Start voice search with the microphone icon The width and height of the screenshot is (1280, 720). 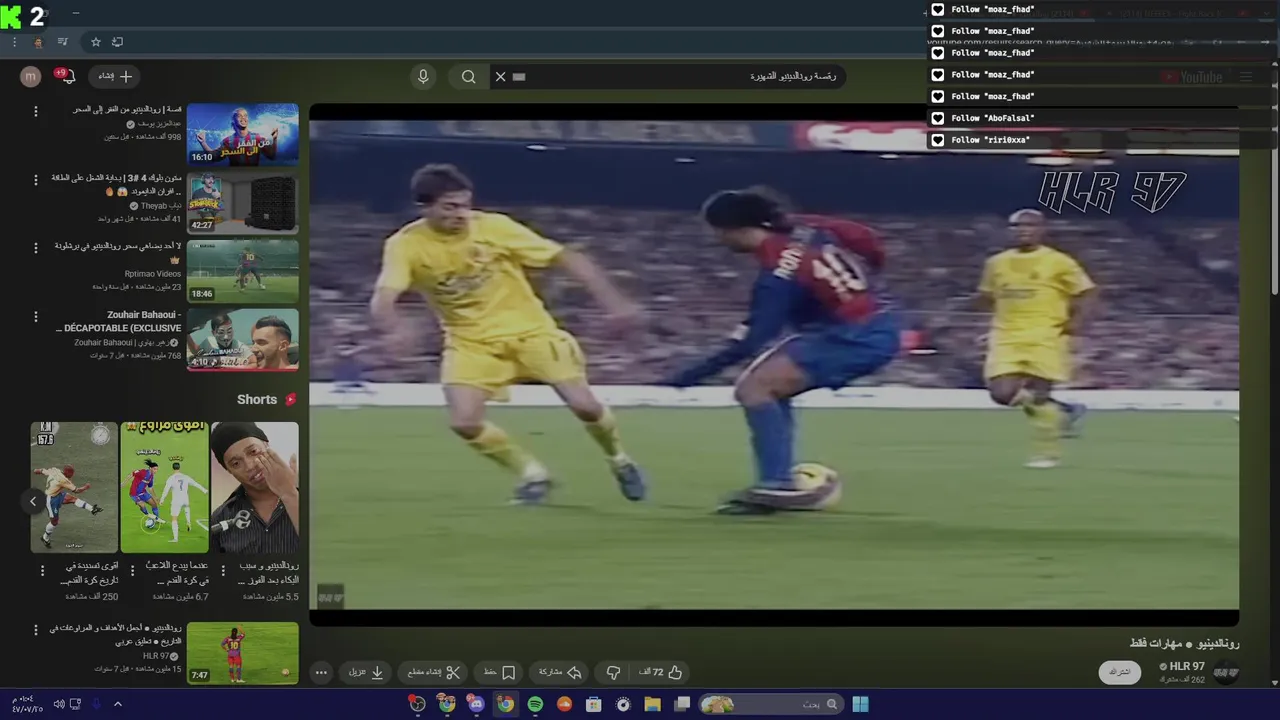[x=423, y=76]
